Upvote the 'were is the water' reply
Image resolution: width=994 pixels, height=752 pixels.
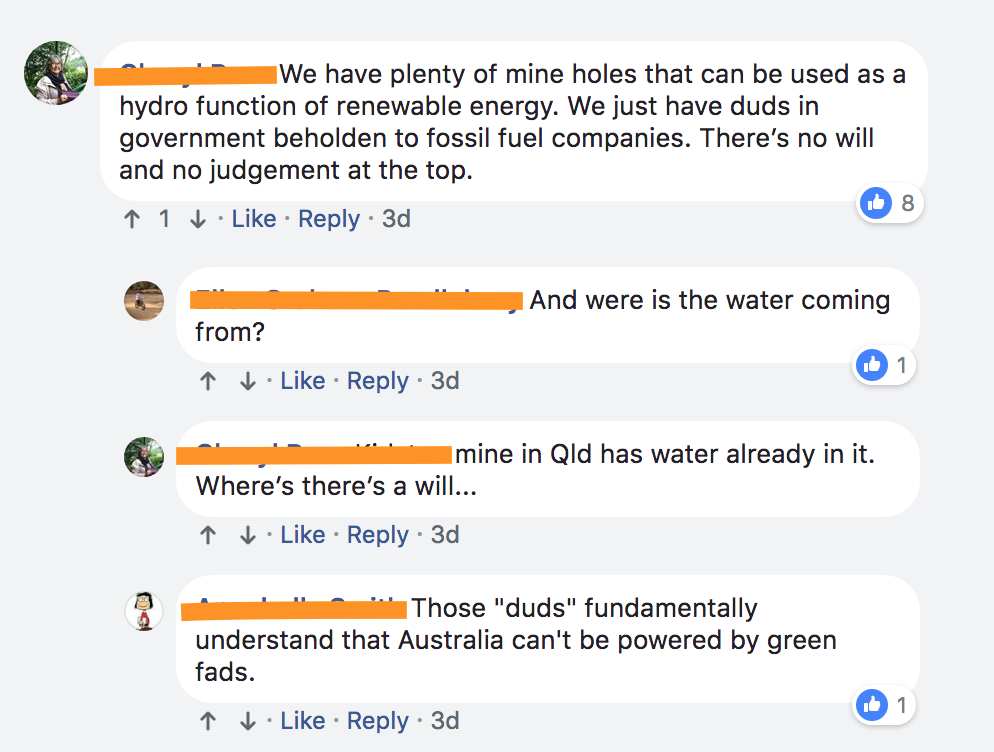coord(208,381)
